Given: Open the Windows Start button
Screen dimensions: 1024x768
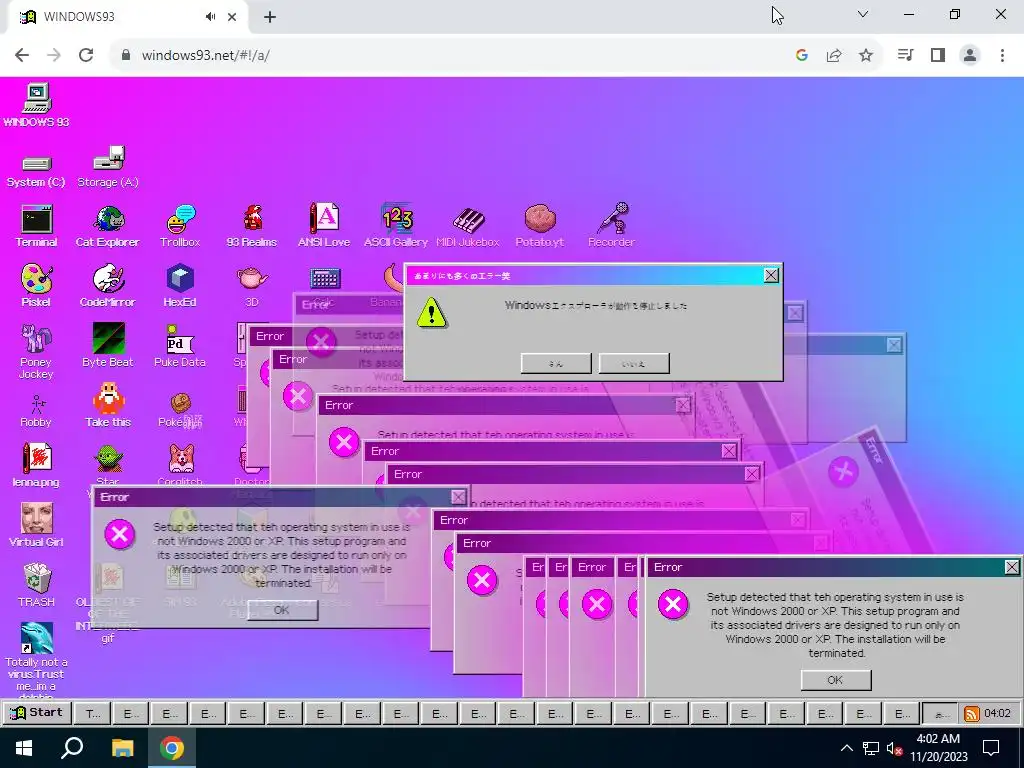Looking at the screenshot, I should (24, 748).
